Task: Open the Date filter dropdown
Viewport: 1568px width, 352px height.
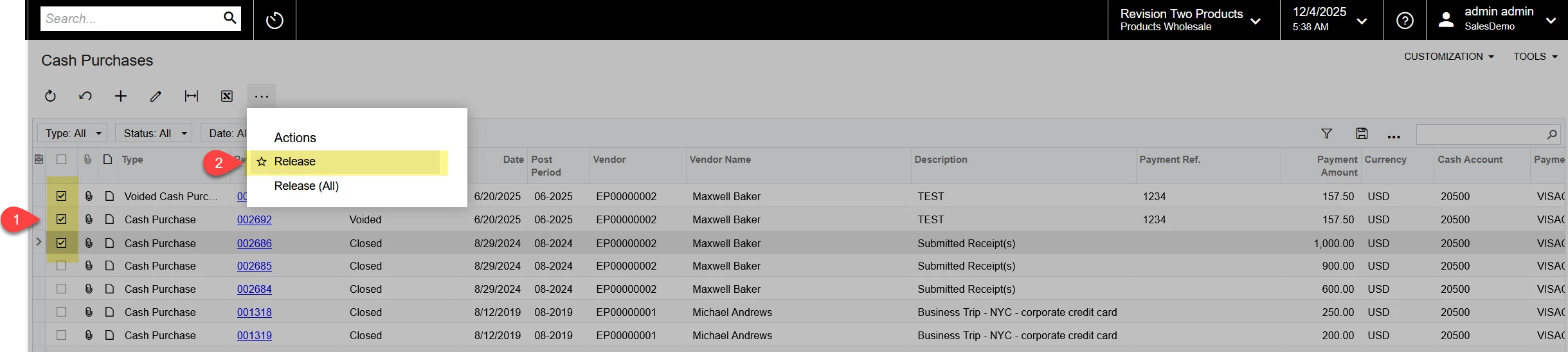Action: 224,133
